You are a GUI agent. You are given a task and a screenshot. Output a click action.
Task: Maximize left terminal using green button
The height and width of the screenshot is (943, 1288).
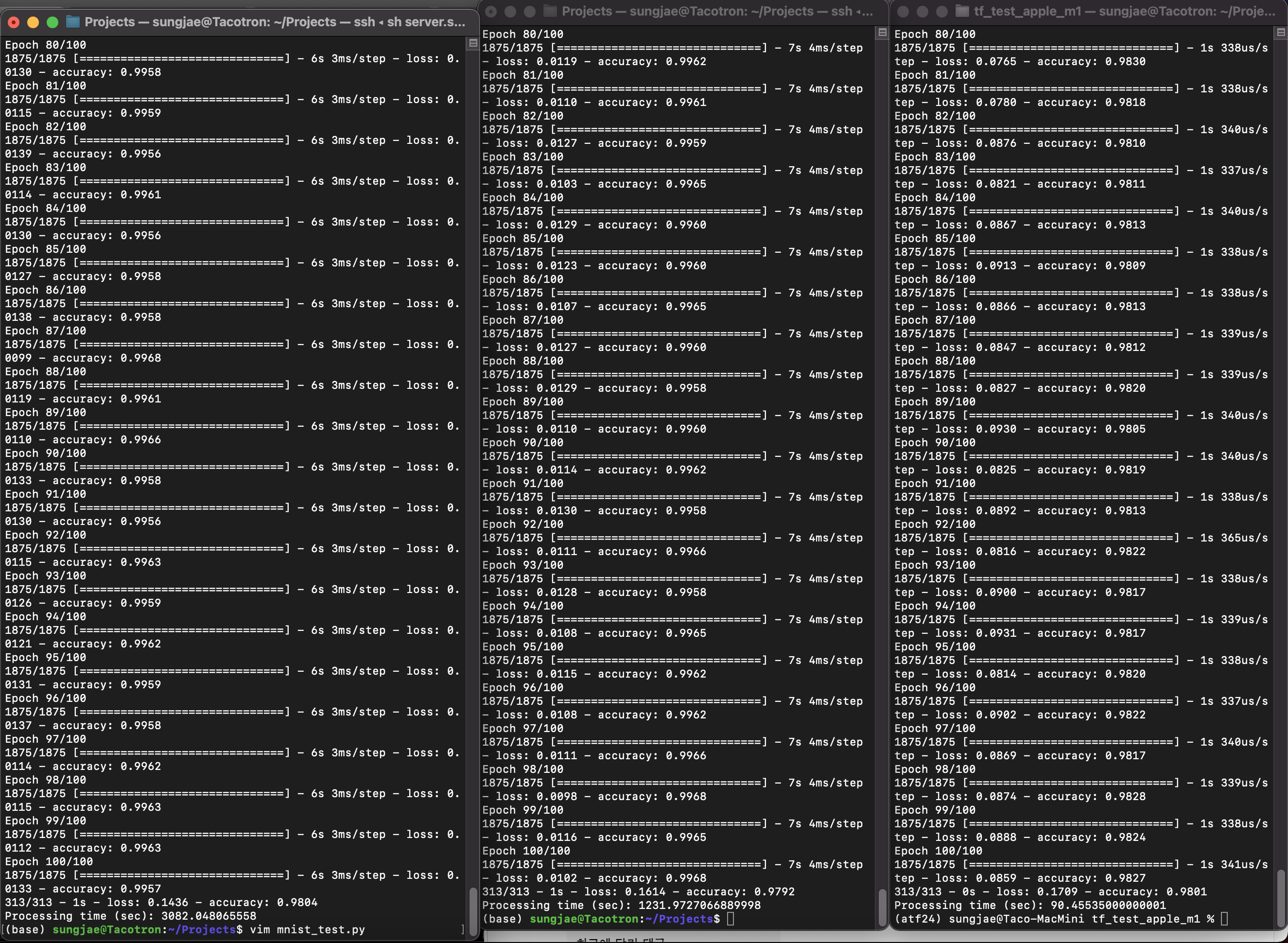[52, 22]
